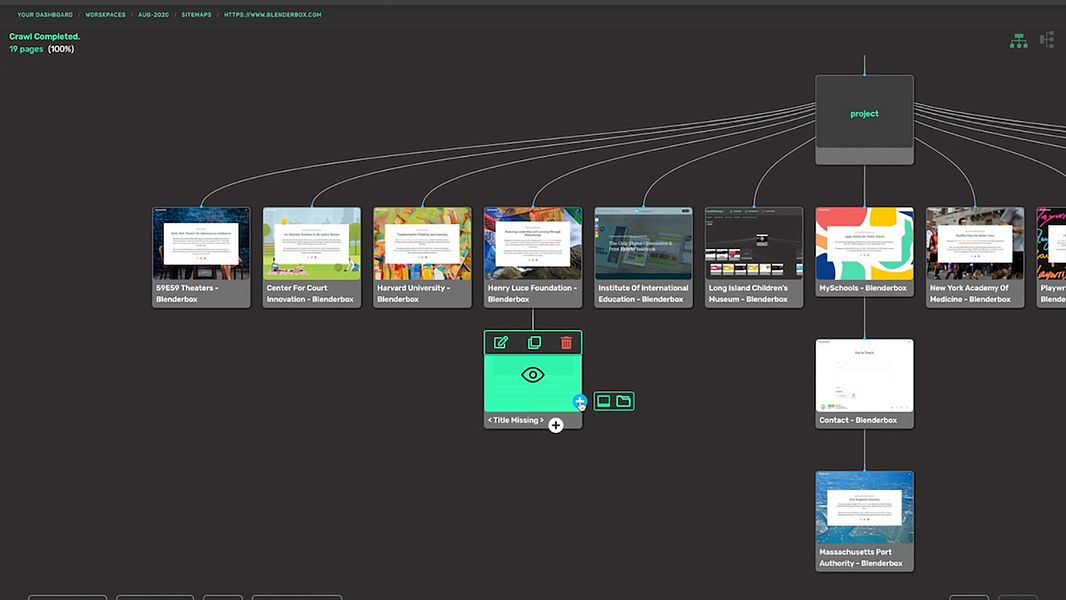1066x600 pixels.
Task: Navigate to the Sitemaps breadcrumb entry
Action: (x=195, y=14)
